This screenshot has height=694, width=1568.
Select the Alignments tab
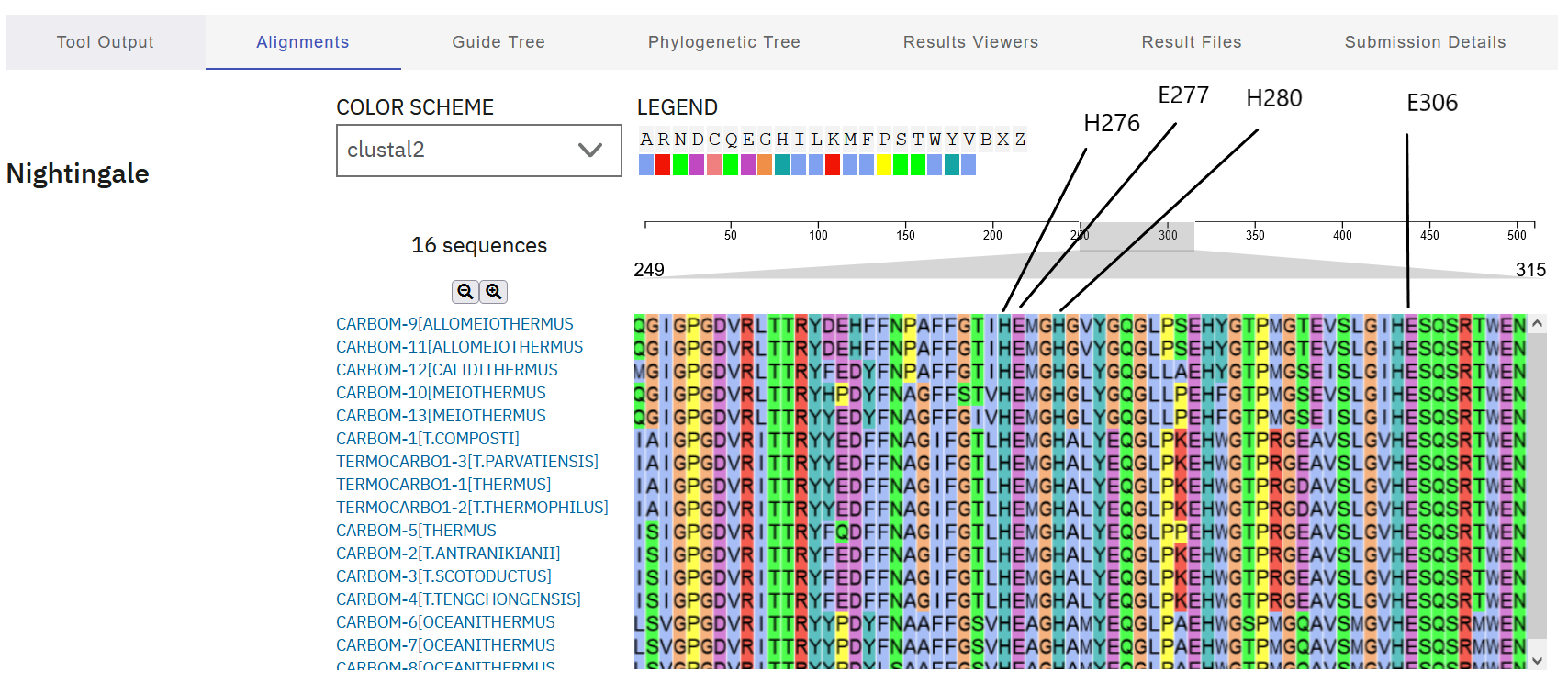(303, 42)
